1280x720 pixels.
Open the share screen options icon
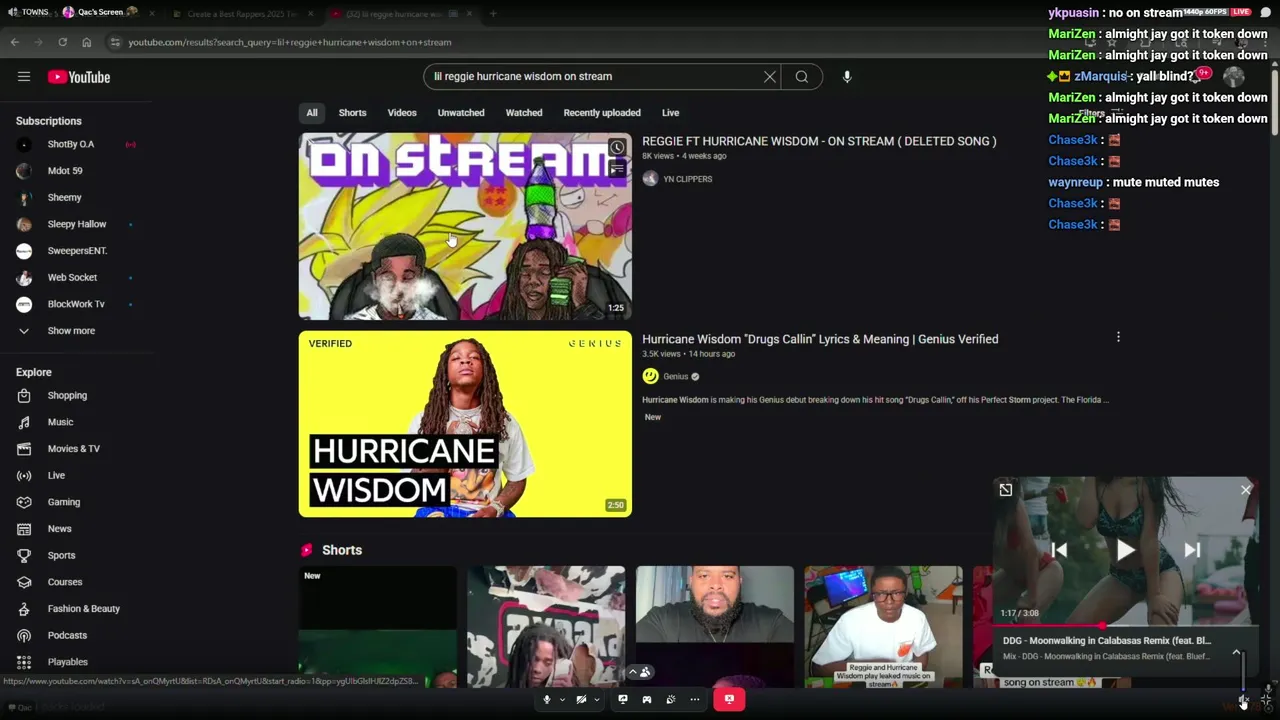point(623,700)
